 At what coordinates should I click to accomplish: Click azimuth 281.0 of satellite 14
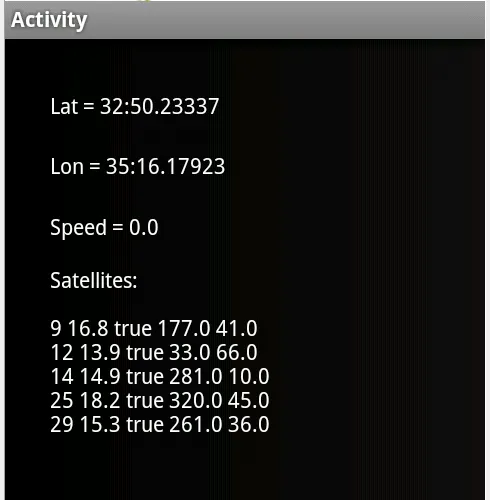pyautogui.click(x=196, y=376)
